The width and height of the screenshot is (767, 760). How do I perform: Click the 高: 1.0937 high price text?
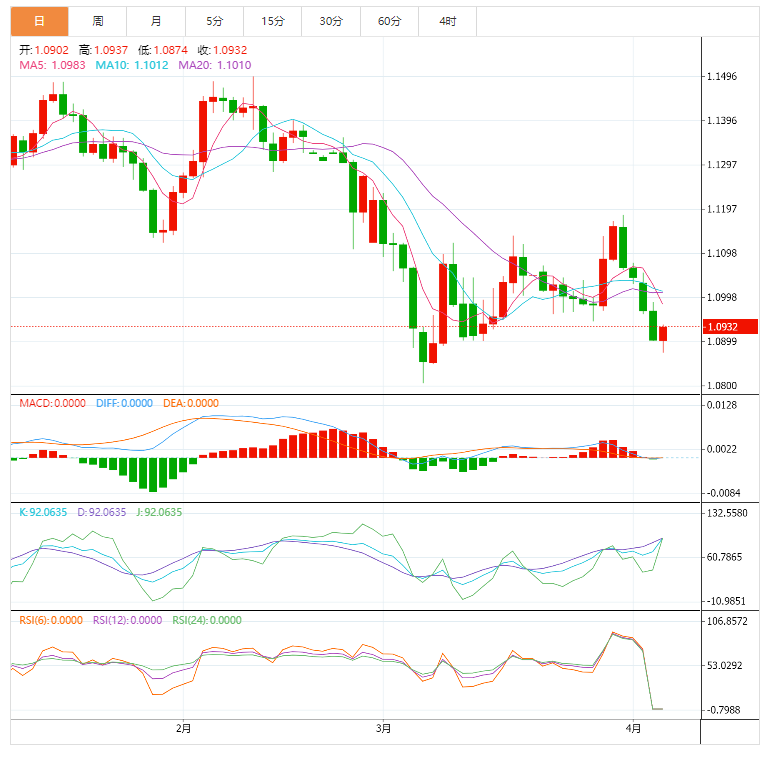pos(103,50)
